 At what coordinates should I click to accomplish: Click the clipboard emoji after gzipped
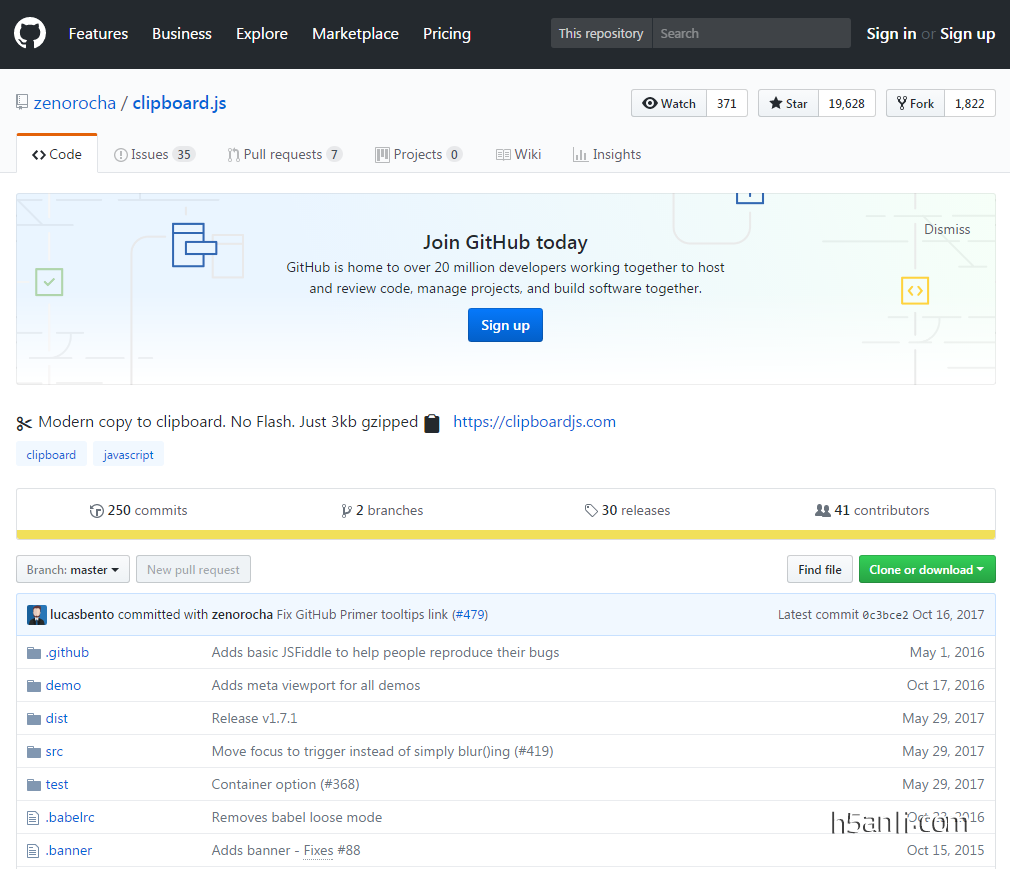coord(432,423)
